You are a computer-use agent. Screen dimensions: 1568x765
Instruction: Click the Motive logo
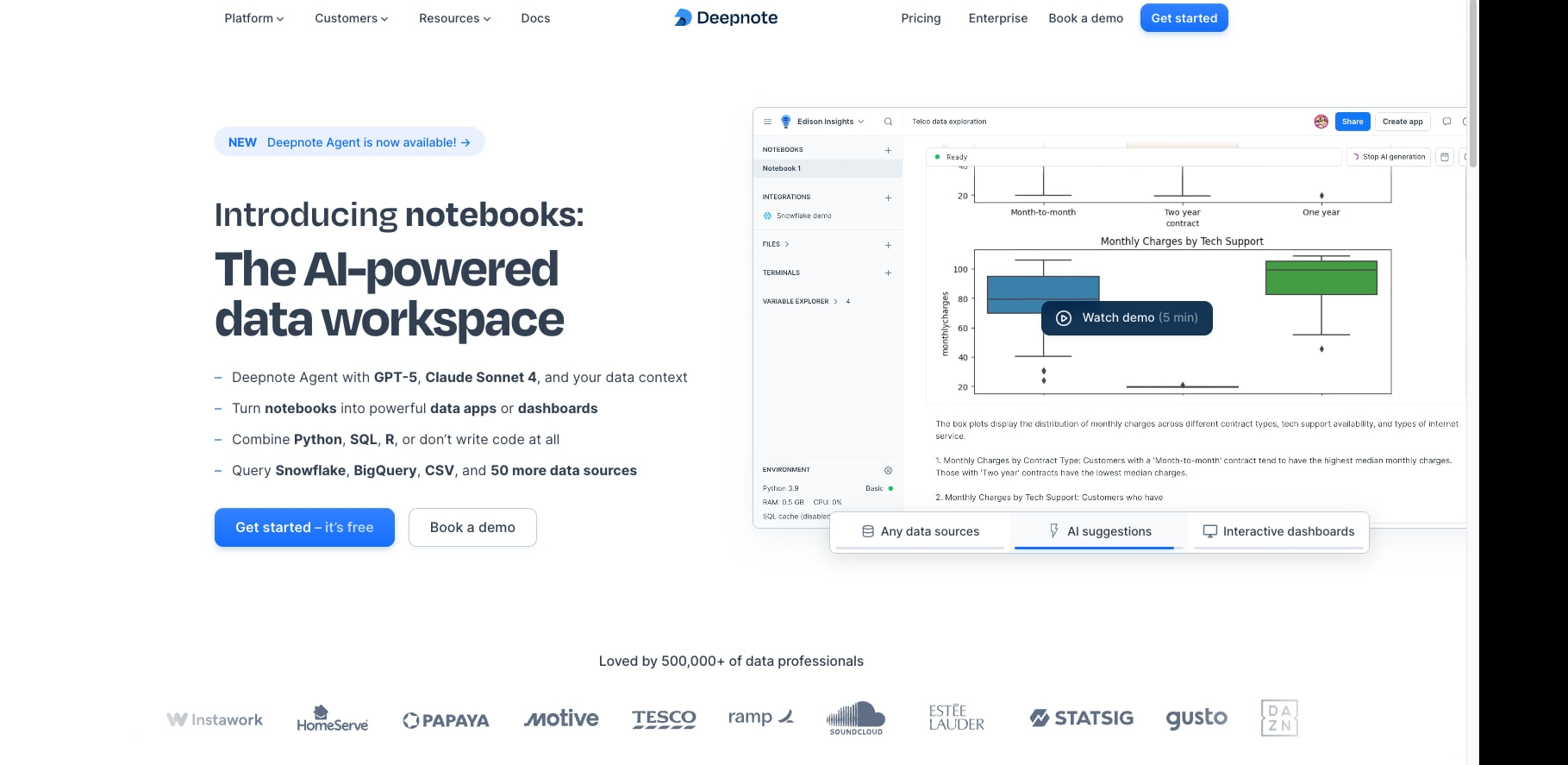561,718
